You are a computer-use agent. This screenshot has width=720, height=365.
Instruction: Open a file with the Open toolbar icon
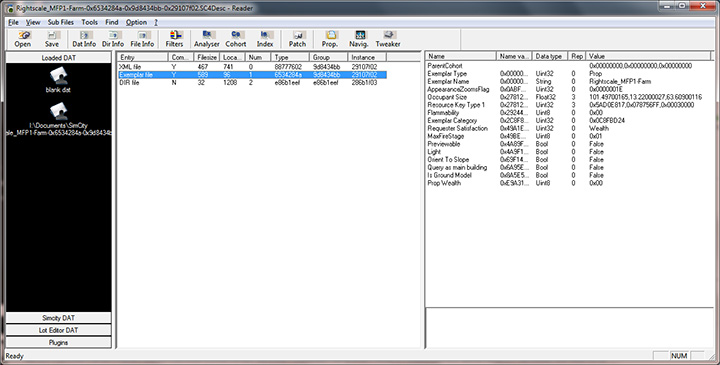[22, 39]
